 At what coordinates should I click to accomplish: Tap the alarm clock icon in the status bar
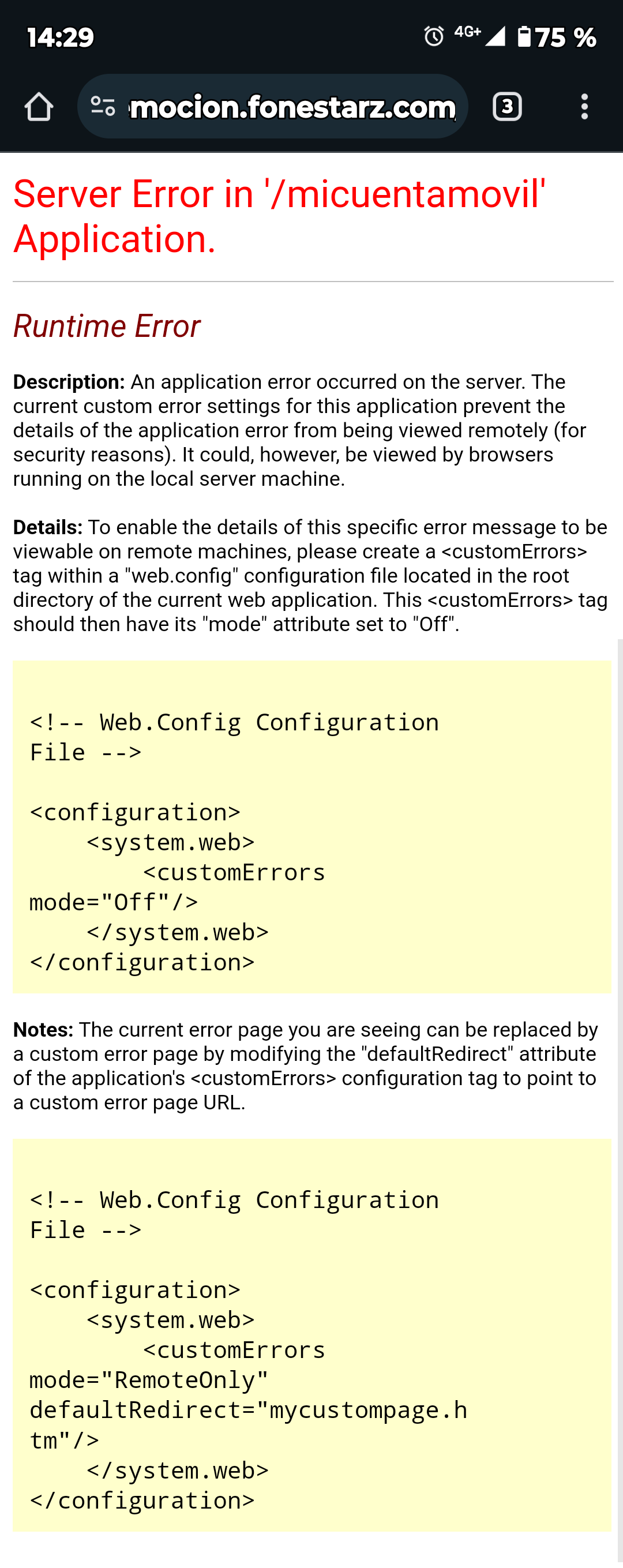(433, 37)
